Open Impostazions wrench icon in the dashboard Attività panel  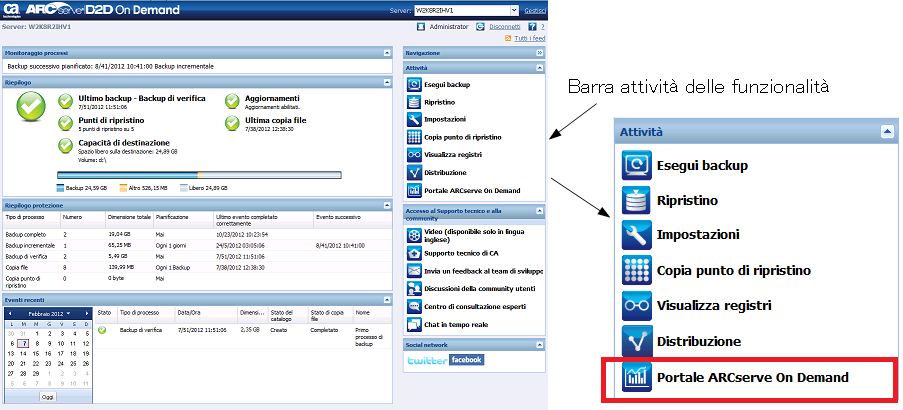(414, 119)
